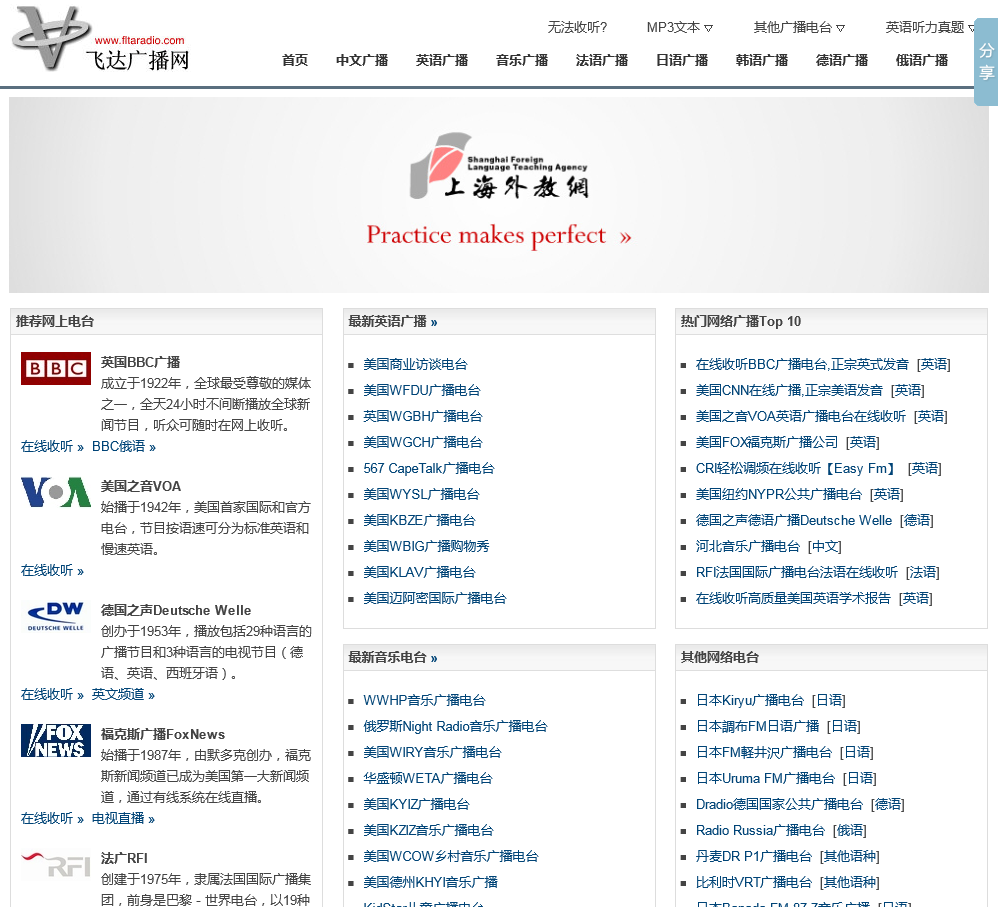Open 美国纽约NYPR公共广播电台
This screenshot has width=998, height=907.
point(778,495)
